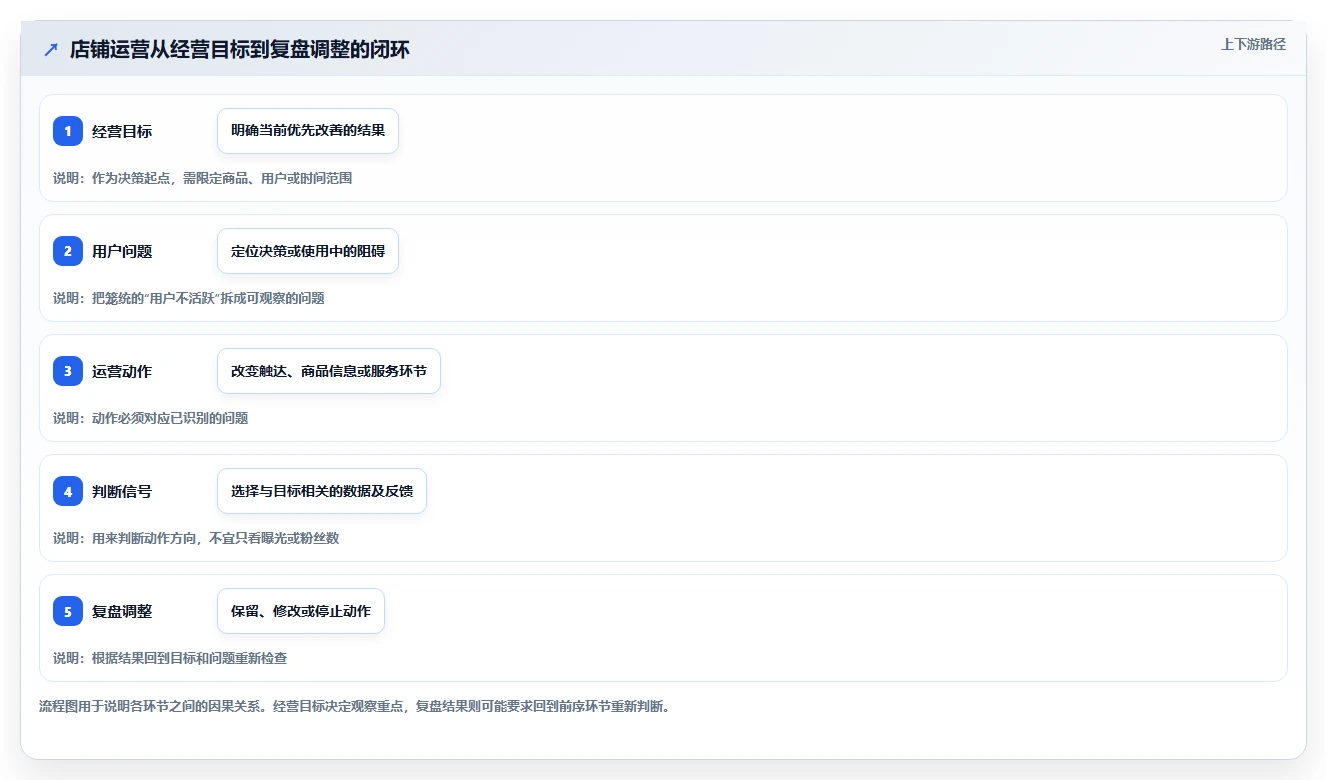Click the 保留、修改或停止动作 box
The image size is (1327, 780).
[301, 611]
